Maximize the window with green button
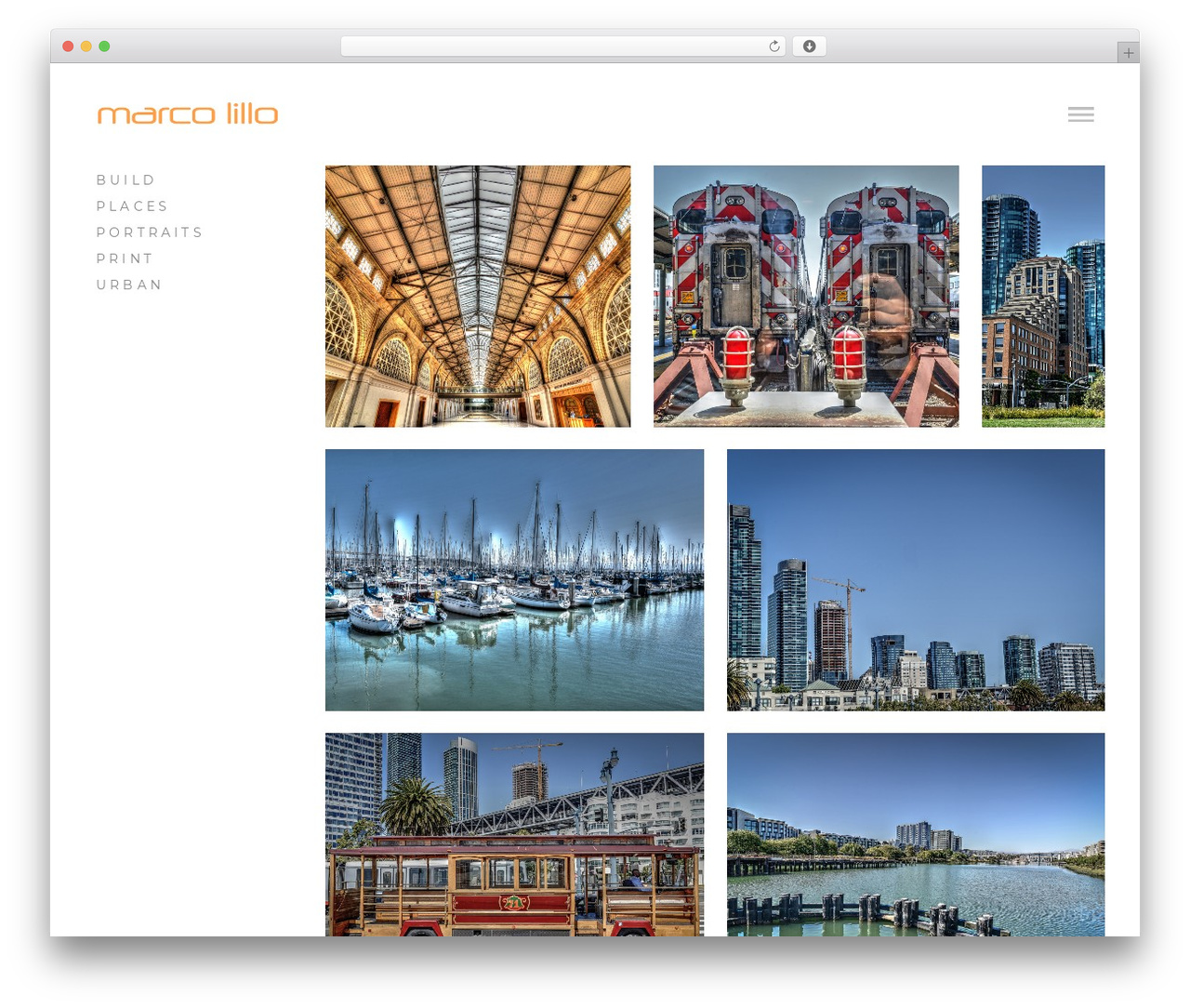Image resolution: width=1190 pixels, height=1008 pixels. point(104,46)
